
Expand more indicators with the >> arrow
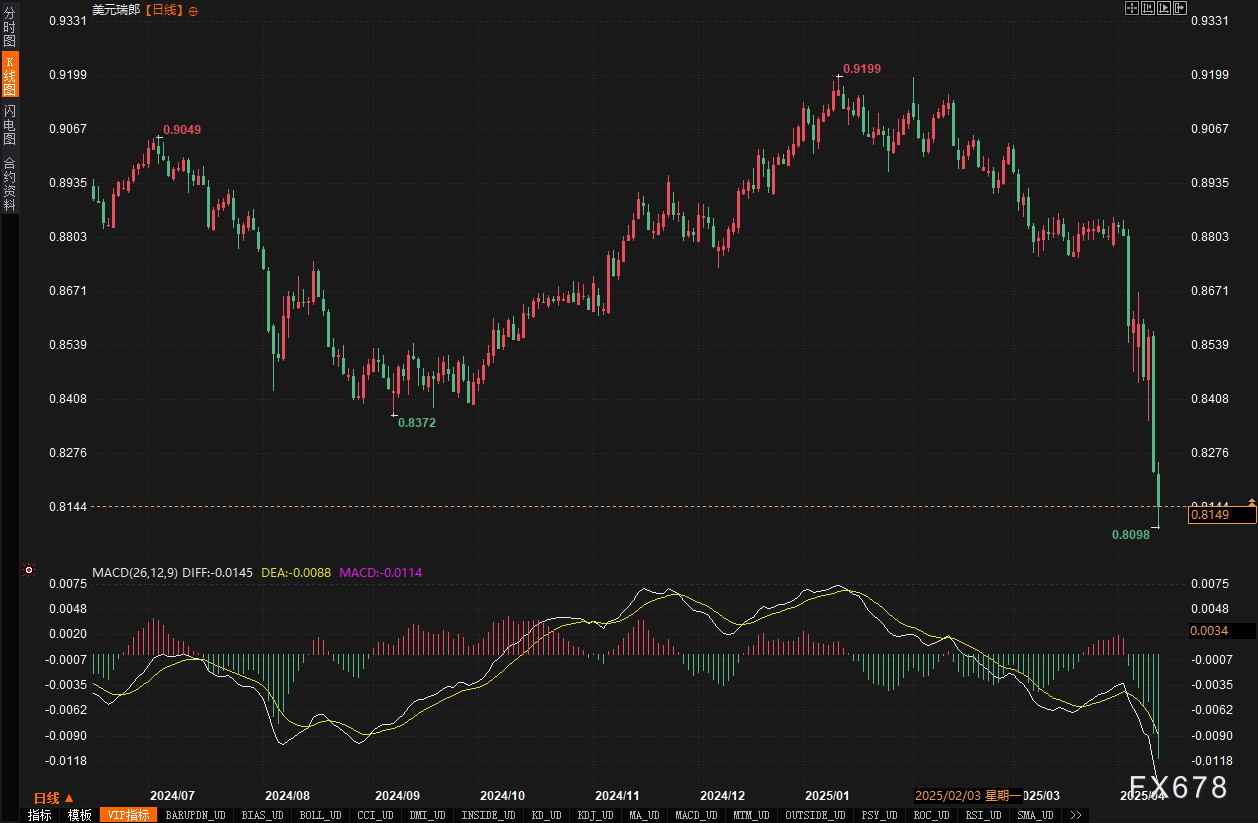(x=1074, y=815)
